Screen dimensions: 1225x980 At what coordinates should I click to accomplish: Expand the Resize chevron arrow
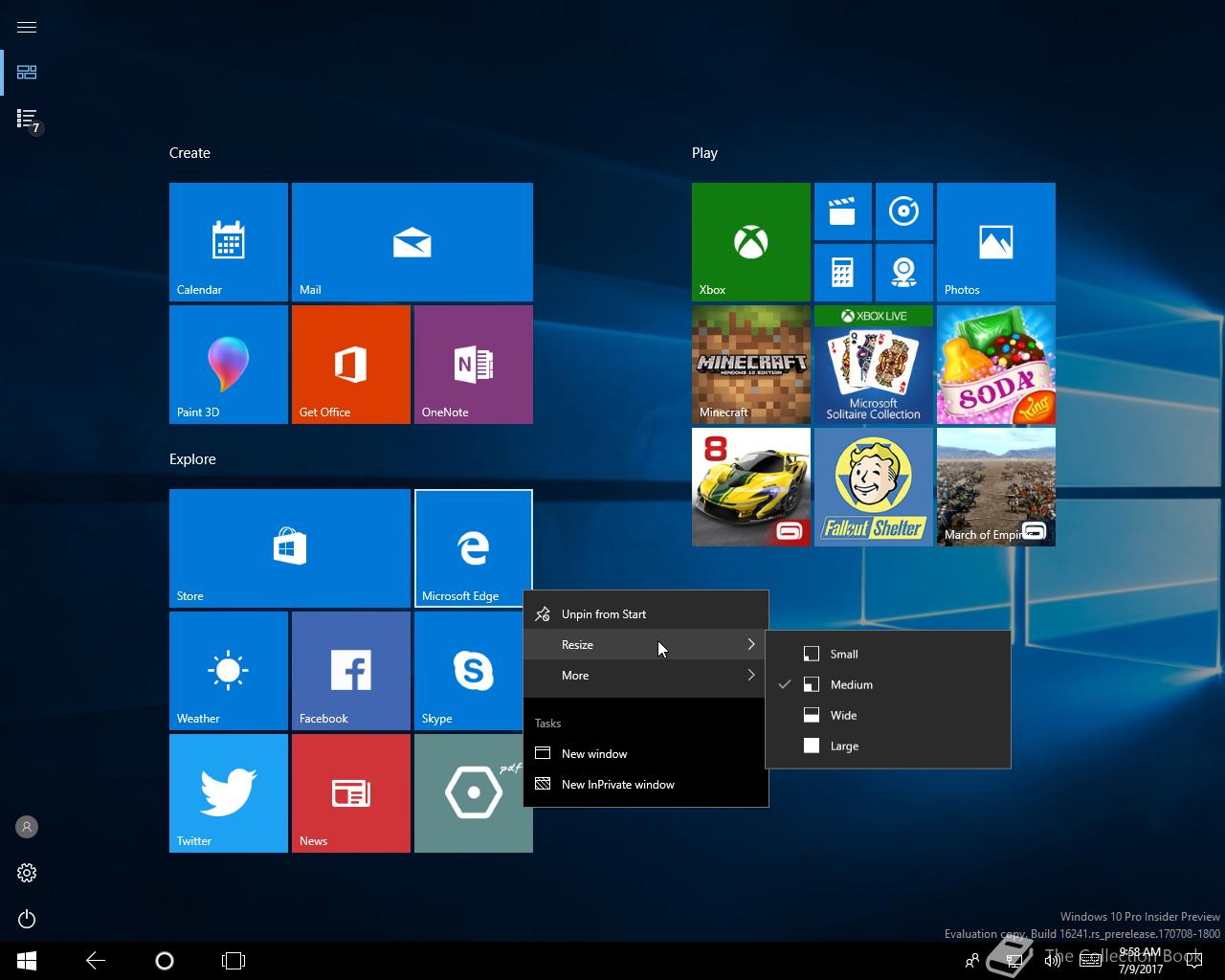[751, 645]
